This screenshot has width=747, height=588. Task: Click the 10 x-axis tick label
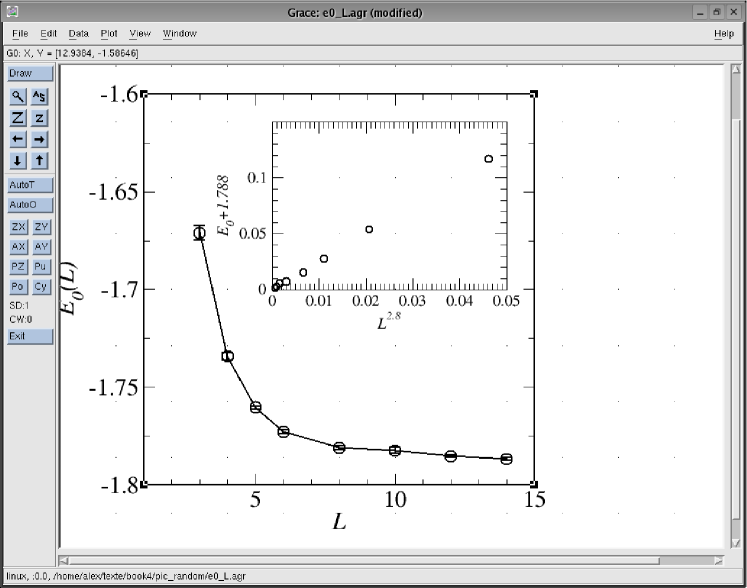click(395, 499)
